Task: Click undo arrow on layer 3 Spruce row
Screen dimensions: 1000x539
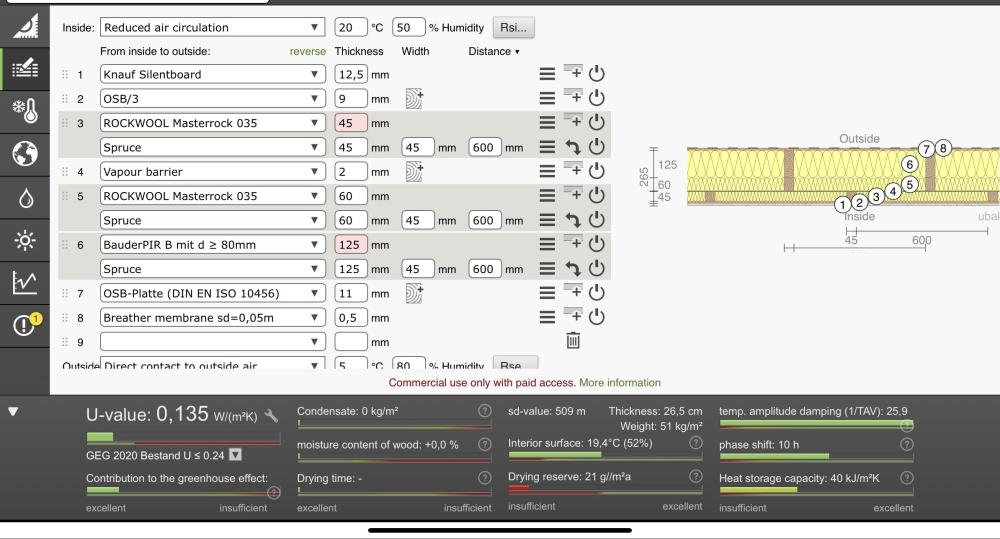Action: click(x=573, y=147)
